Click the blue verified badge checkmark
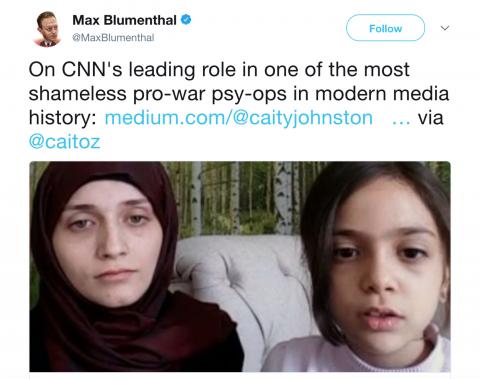Viewport: 480px width, 379px height. [186, 20]
